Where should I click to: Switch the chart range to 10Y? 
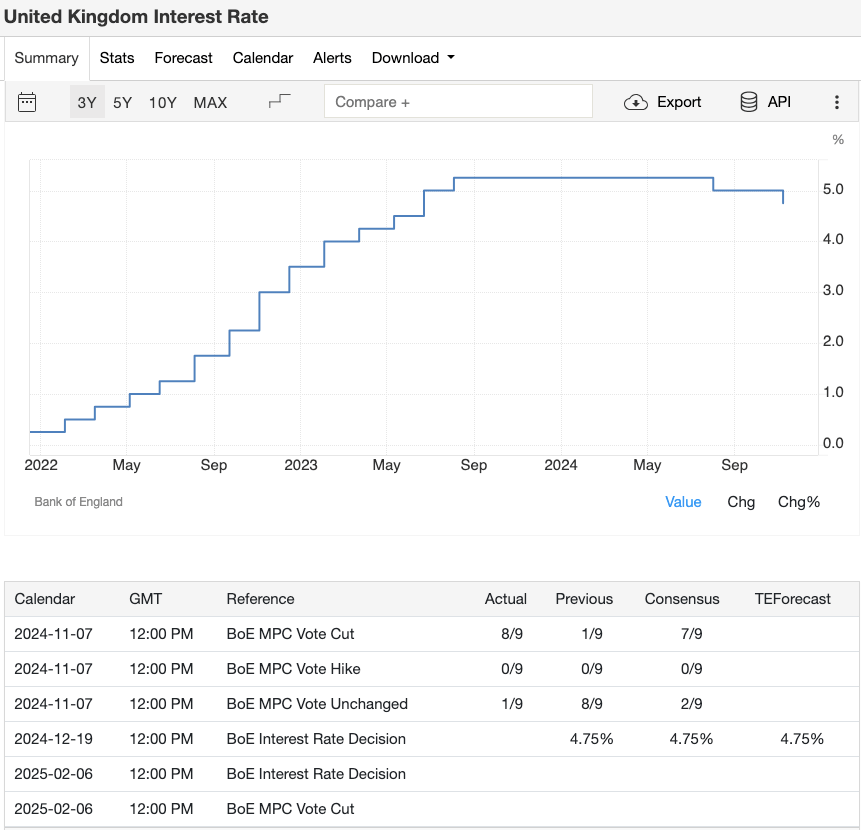[162, 101]
